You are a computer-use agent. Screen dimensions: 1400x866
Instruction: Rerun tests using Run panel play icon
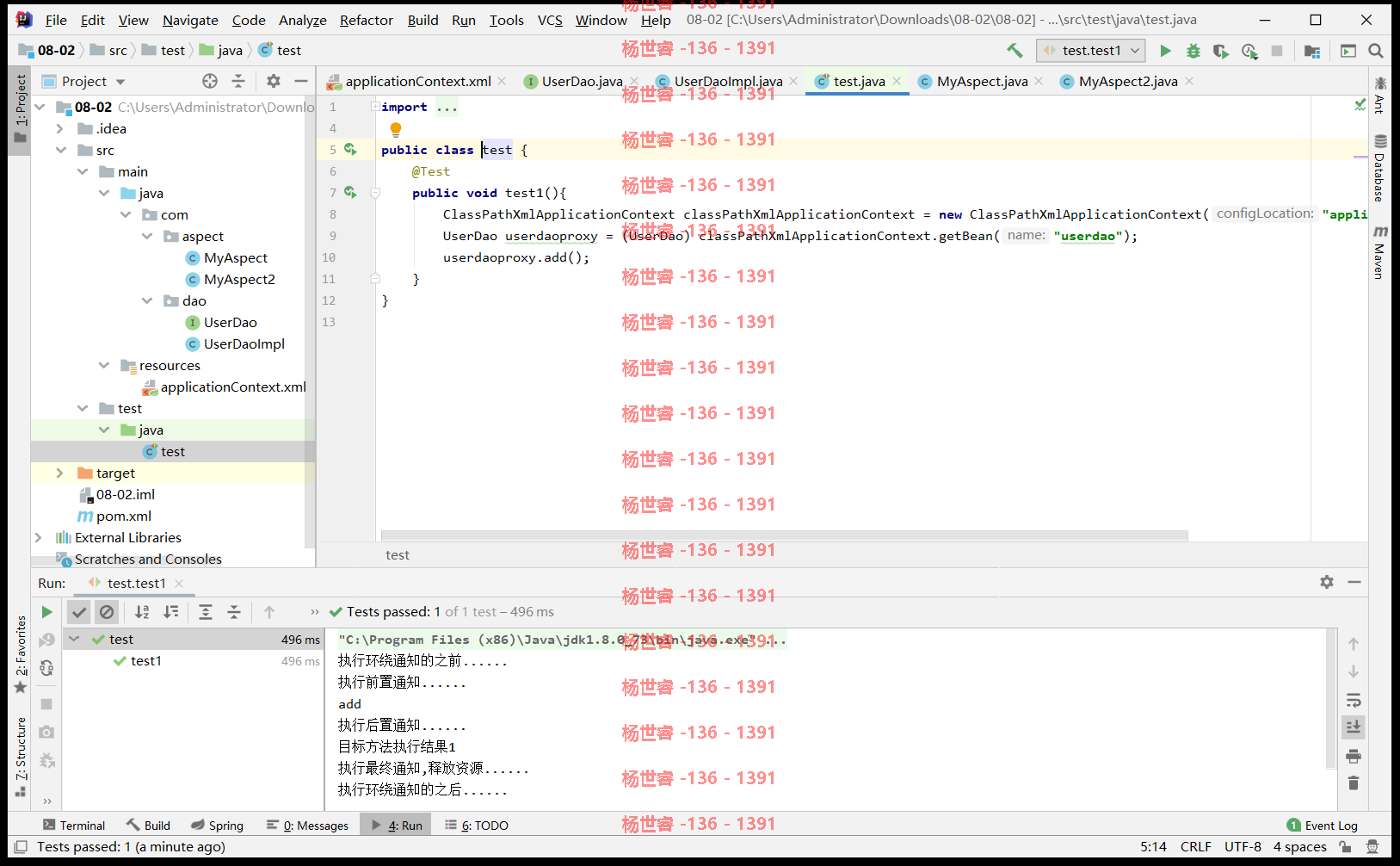[46, 612]
